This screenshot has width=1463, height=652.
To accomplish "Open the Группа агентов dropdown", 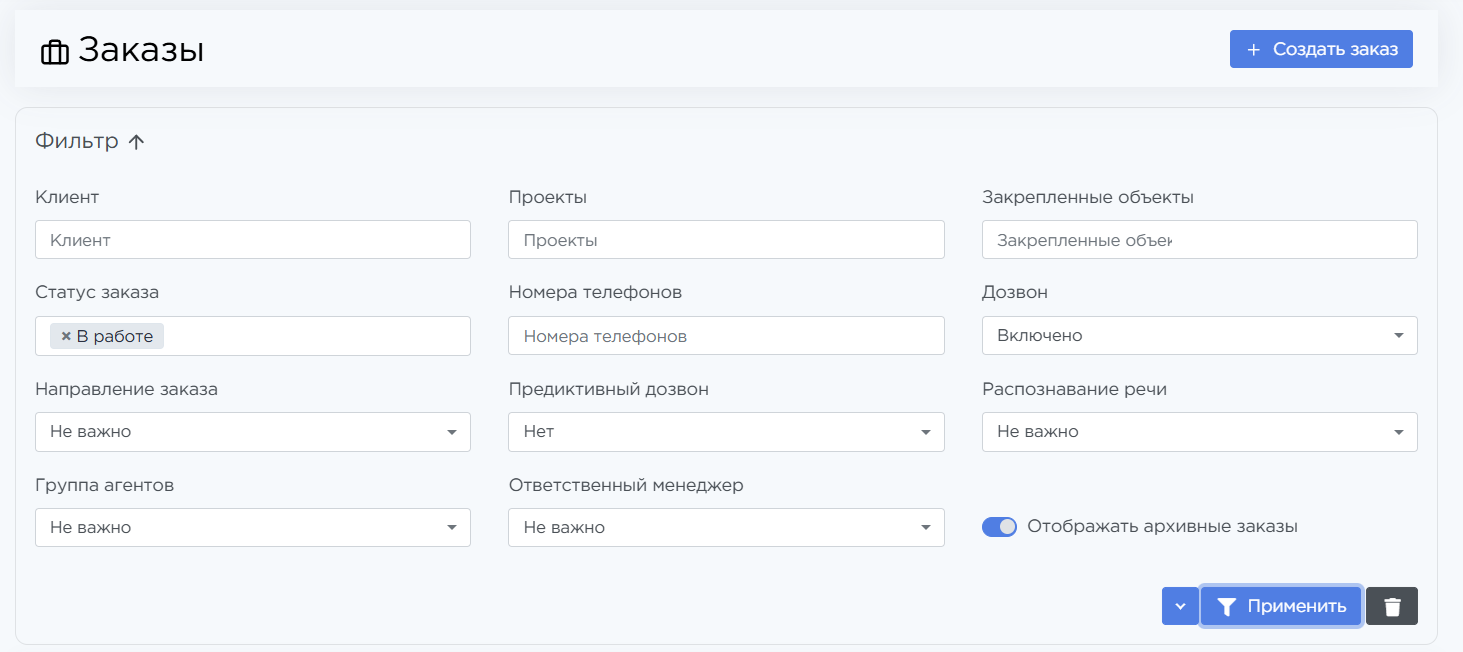I will coord(252,528).
